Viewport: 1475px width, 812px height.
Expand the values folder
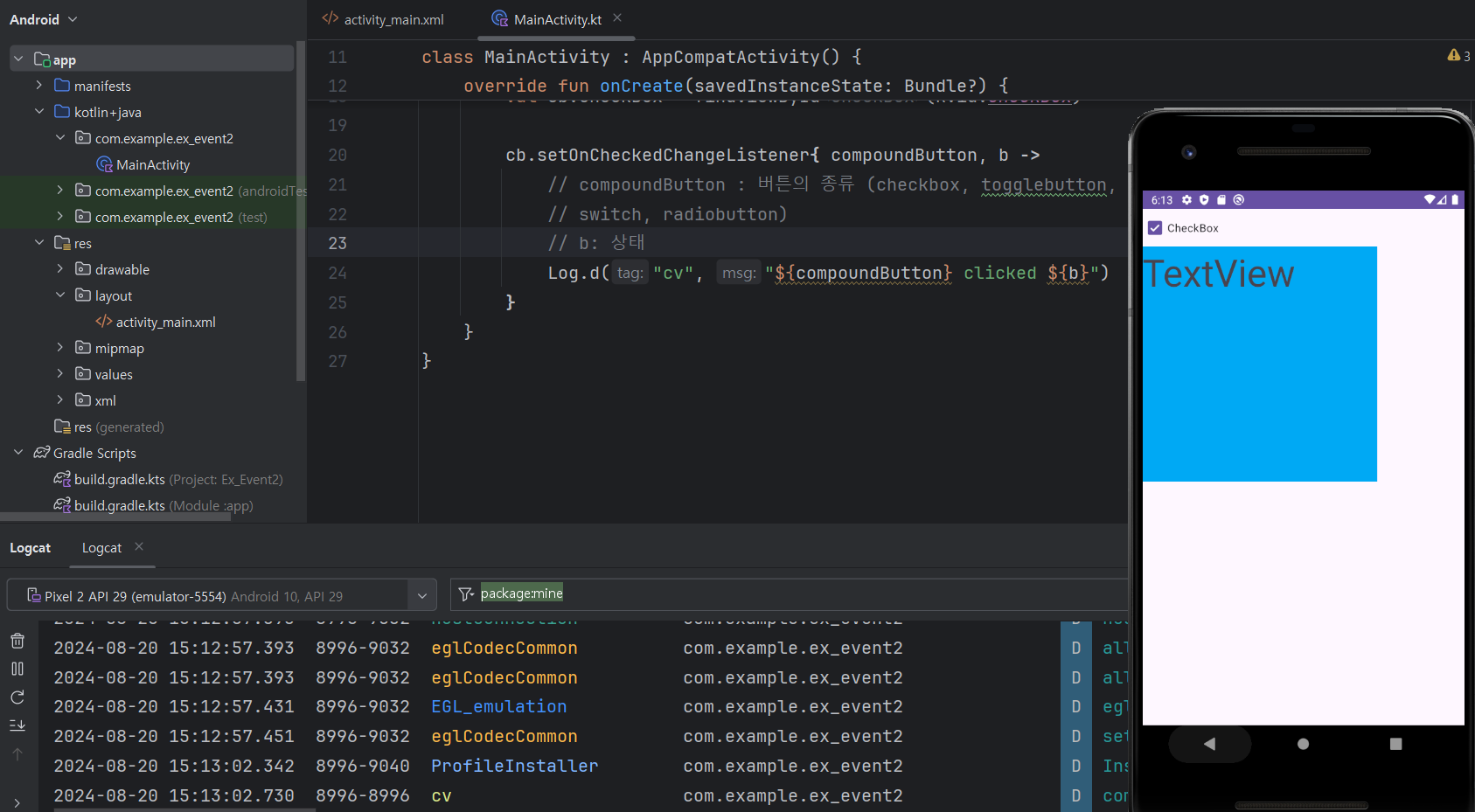60,374
